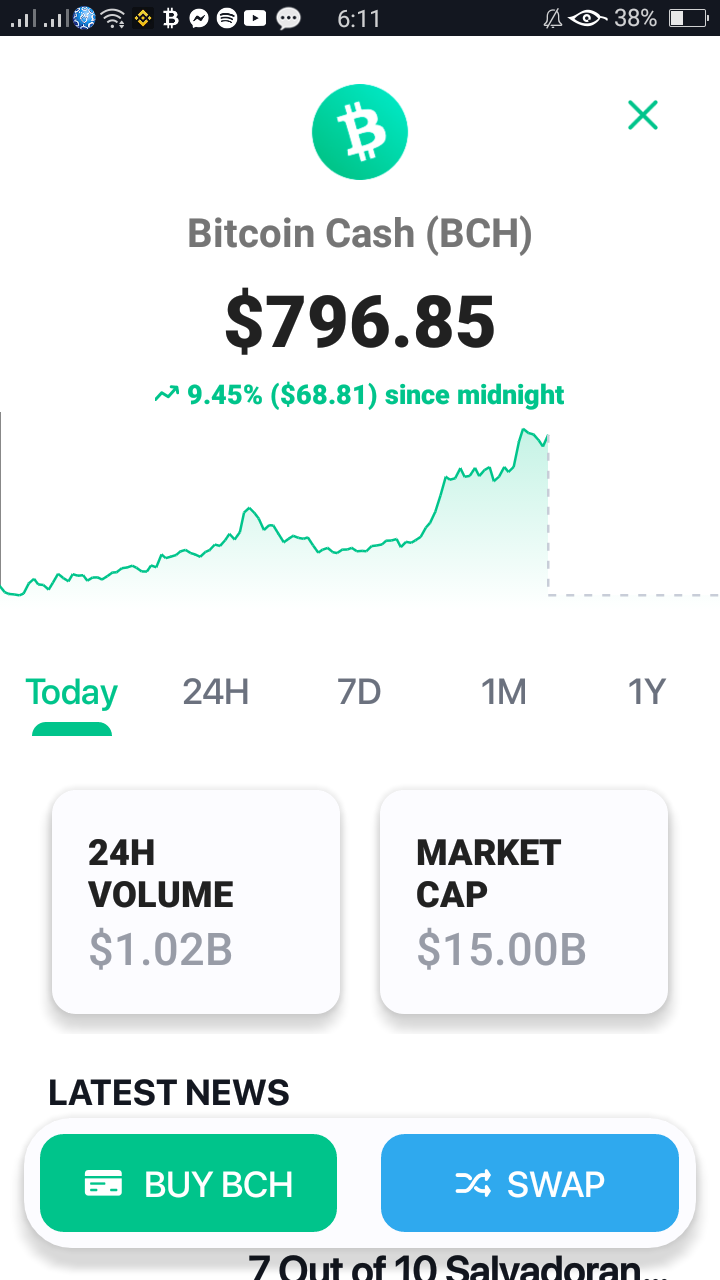This screenshot has height=1280, width=720.
Task: Switch chart to 1M range
Action: [x=503, y=692]
